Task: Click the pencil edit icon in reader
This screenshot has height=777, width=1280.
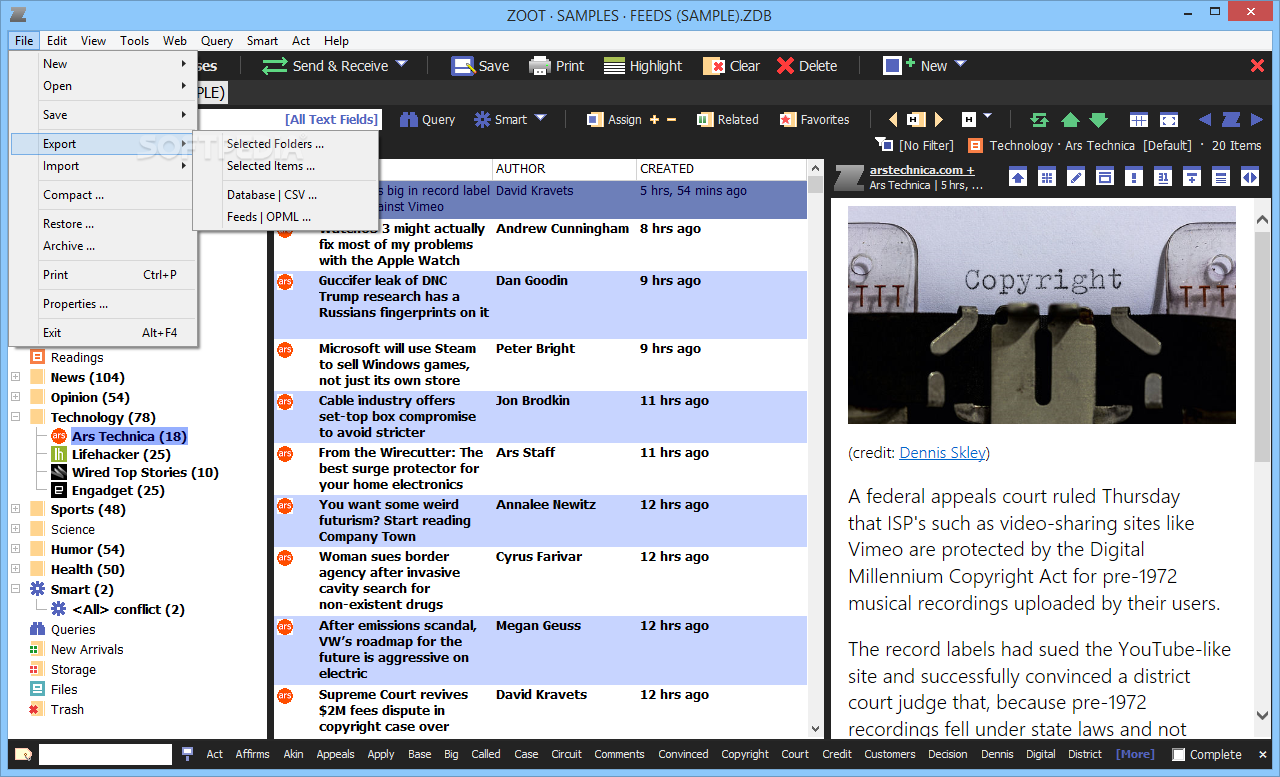Action: click(1075, 177)
